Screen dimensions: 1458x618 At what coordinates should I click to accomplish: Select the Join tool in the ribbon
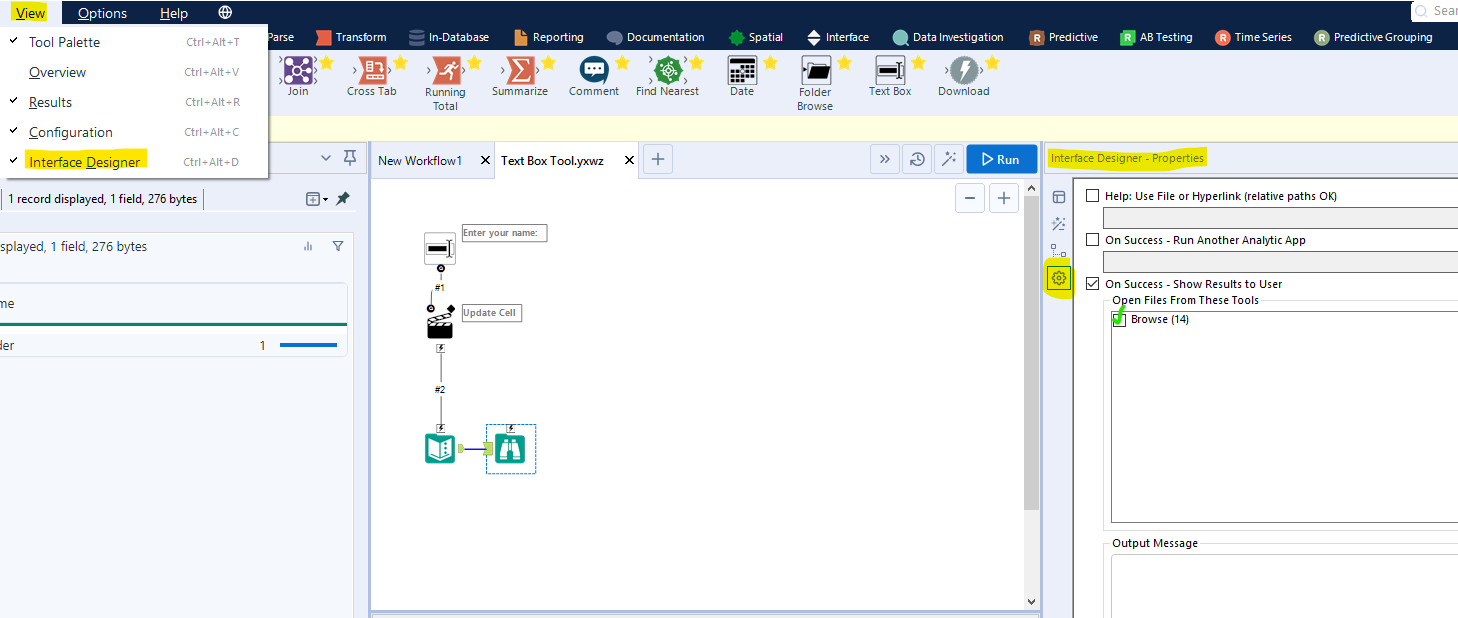(x=299, y=72)
